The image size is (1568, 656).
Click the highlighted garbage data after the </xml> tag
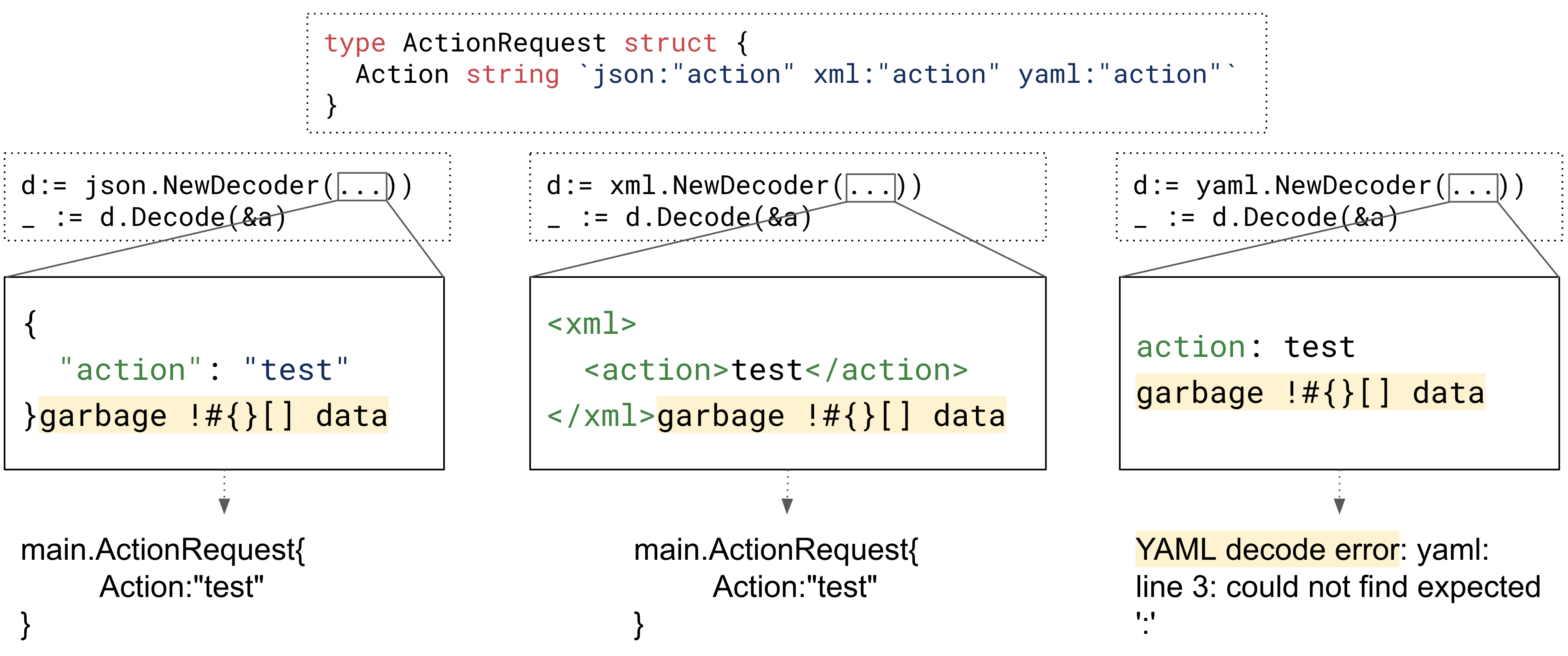click(x=831, y=416)
